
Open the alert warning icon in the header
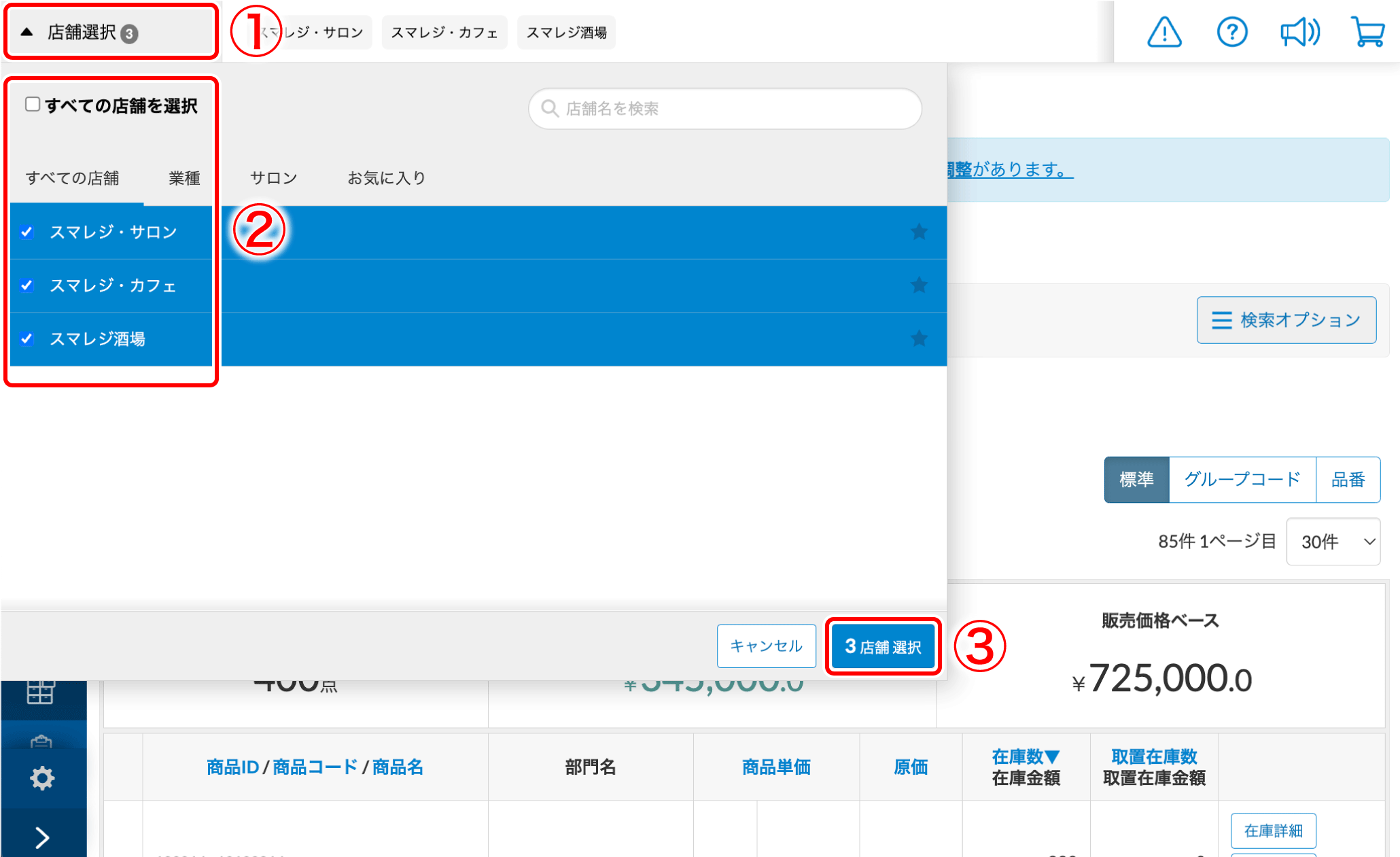click(x=1163, y=32)
